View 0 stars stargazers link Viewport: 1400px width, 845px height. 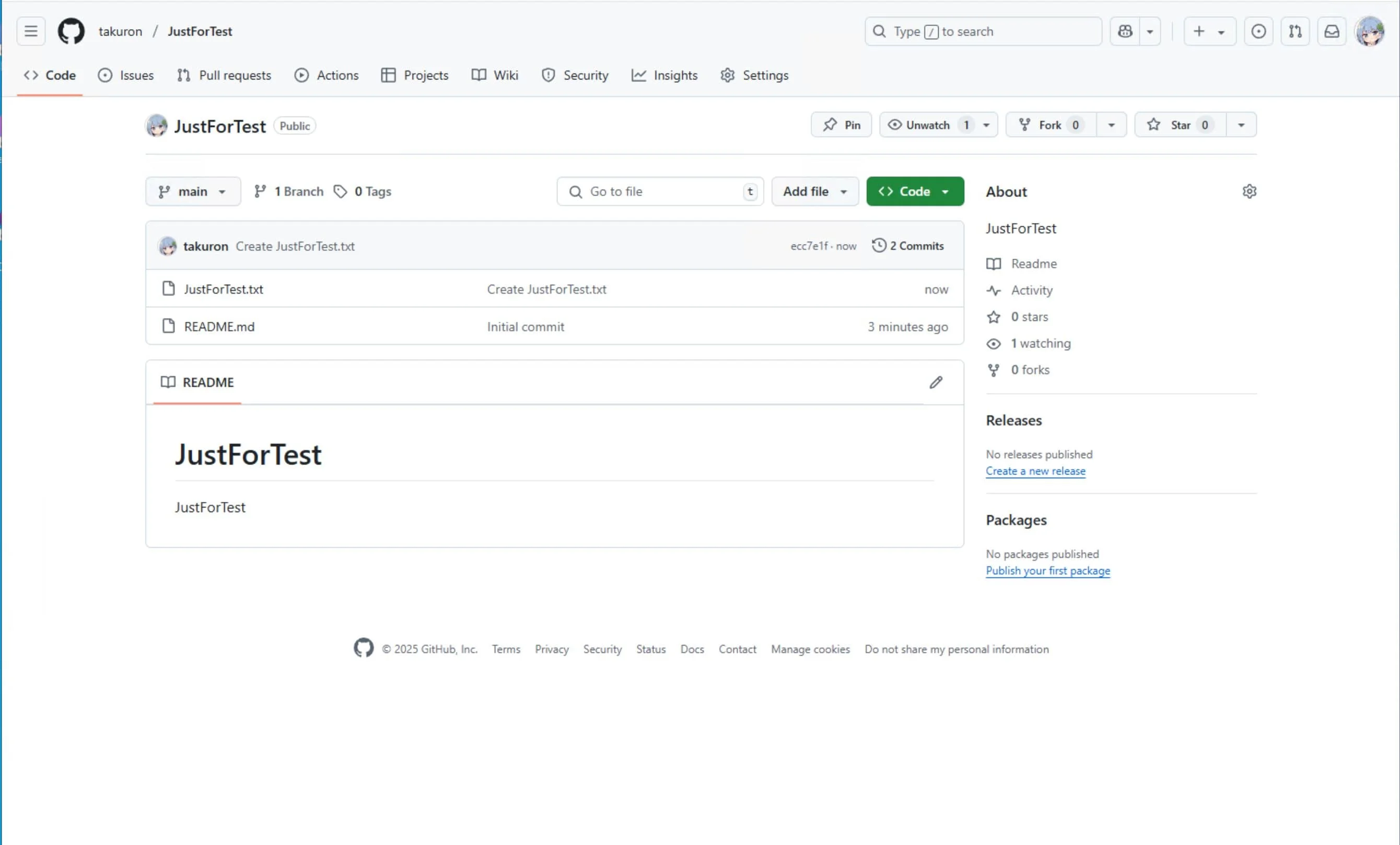(x=1018, y=317)
